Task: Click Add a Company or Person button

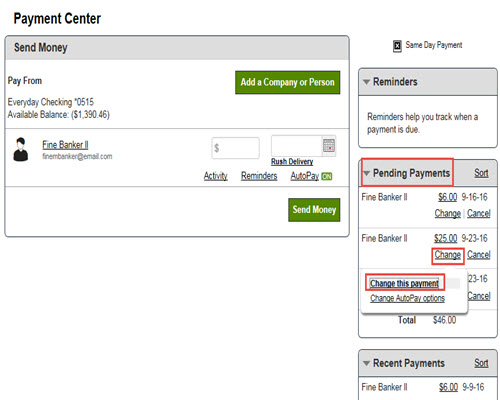Action: click(287, 82)
